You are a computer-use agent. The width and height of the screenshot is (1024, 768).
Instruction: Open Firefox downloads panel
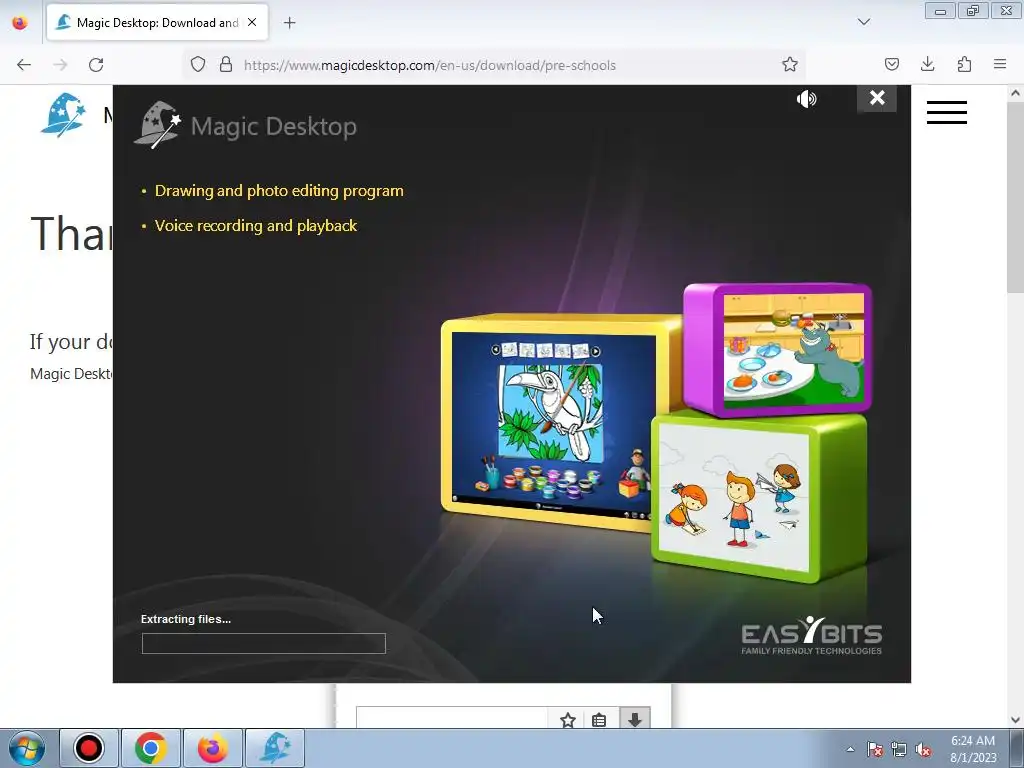(x=927, y=64)
